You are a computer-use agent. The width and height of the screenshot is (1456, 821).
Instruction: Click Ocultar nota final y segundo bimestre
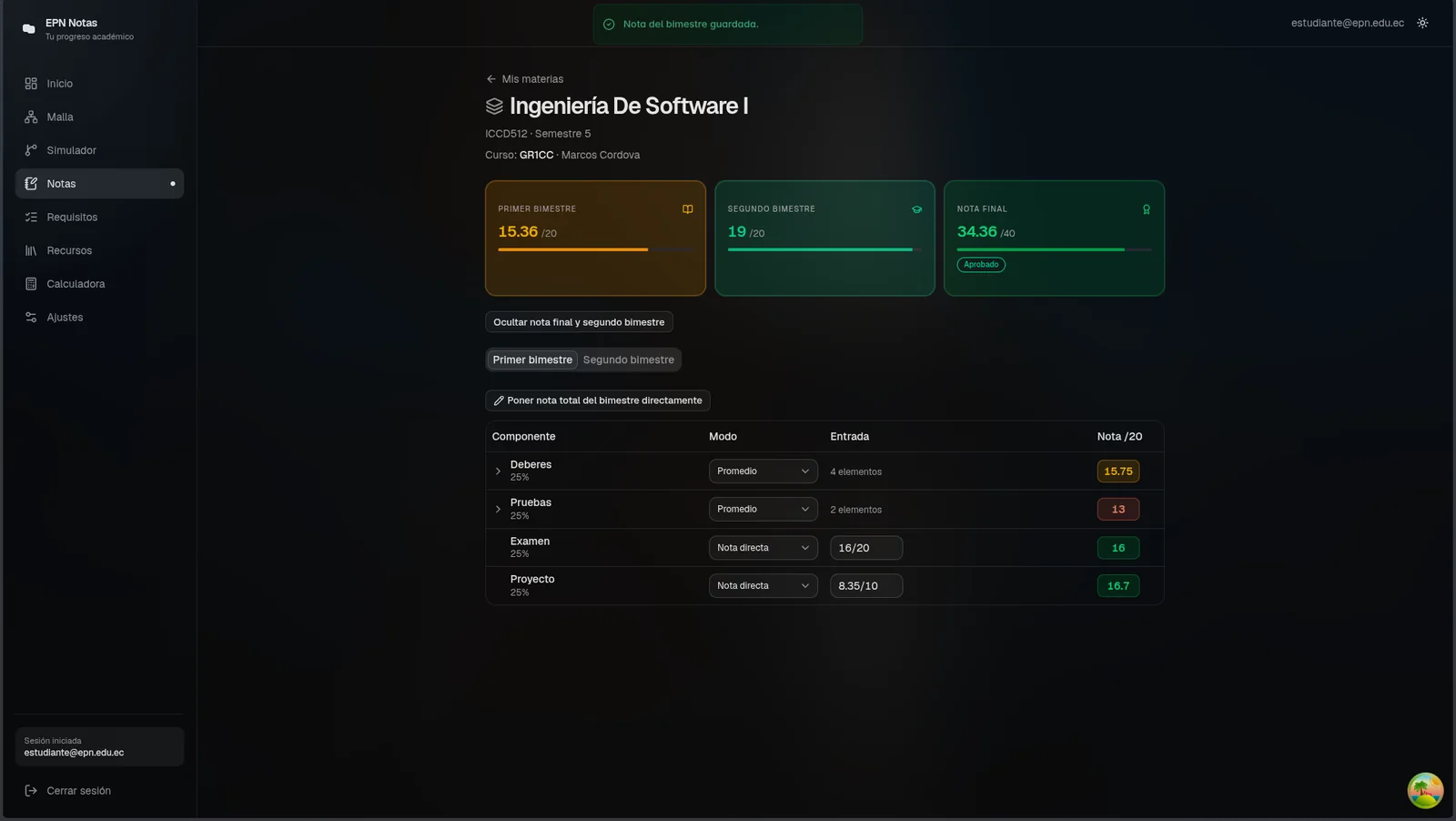point(579,322)
